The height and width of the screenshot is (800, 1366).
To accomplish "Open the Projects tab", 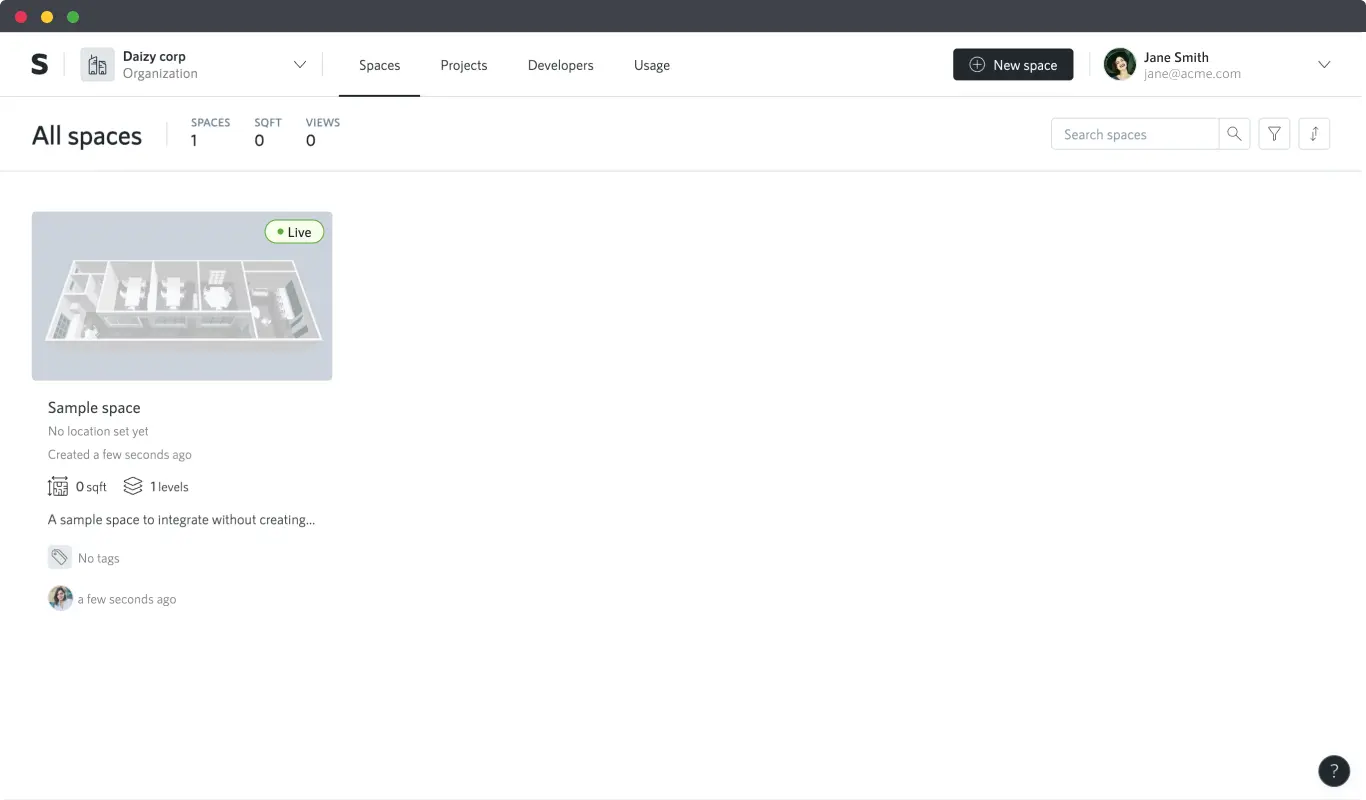I will coord(464,65).
